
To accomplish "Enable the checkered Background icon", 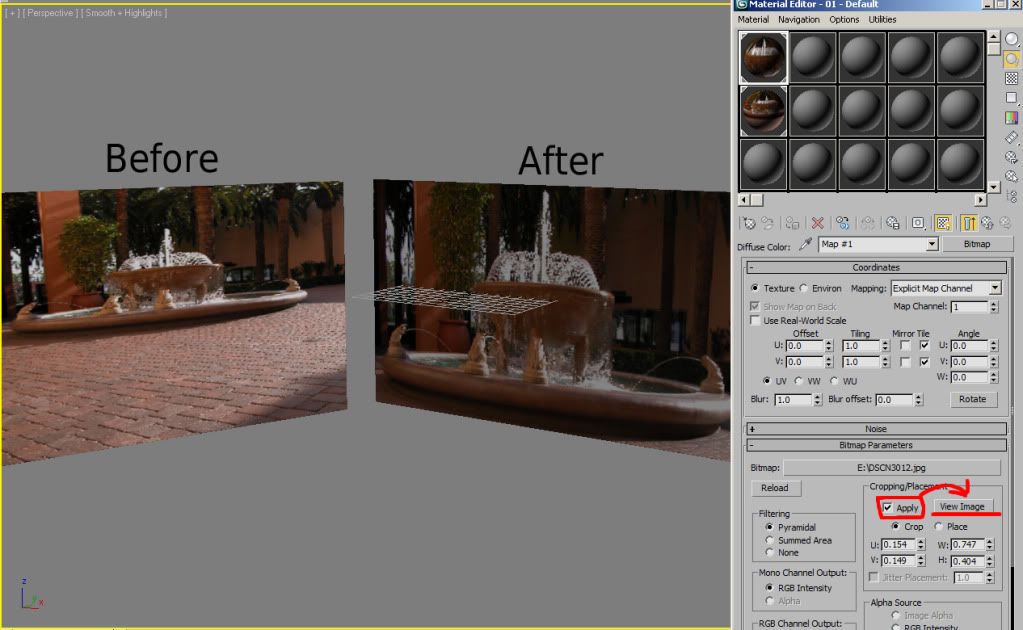I will tap(1011, 79).
